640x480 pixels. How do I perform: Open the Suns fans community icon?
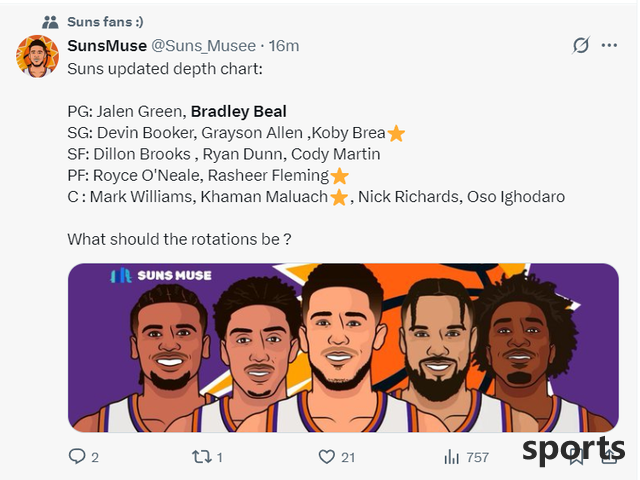51,22
